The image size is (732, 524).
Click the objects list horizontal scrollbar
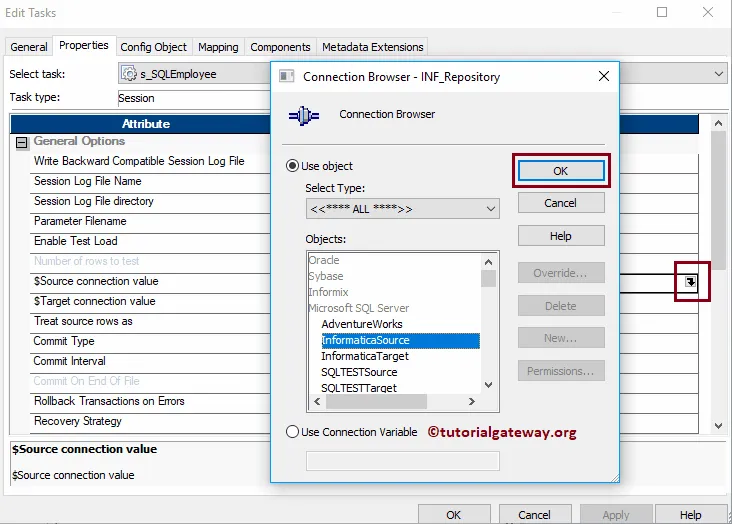click(x=376, y=401)
